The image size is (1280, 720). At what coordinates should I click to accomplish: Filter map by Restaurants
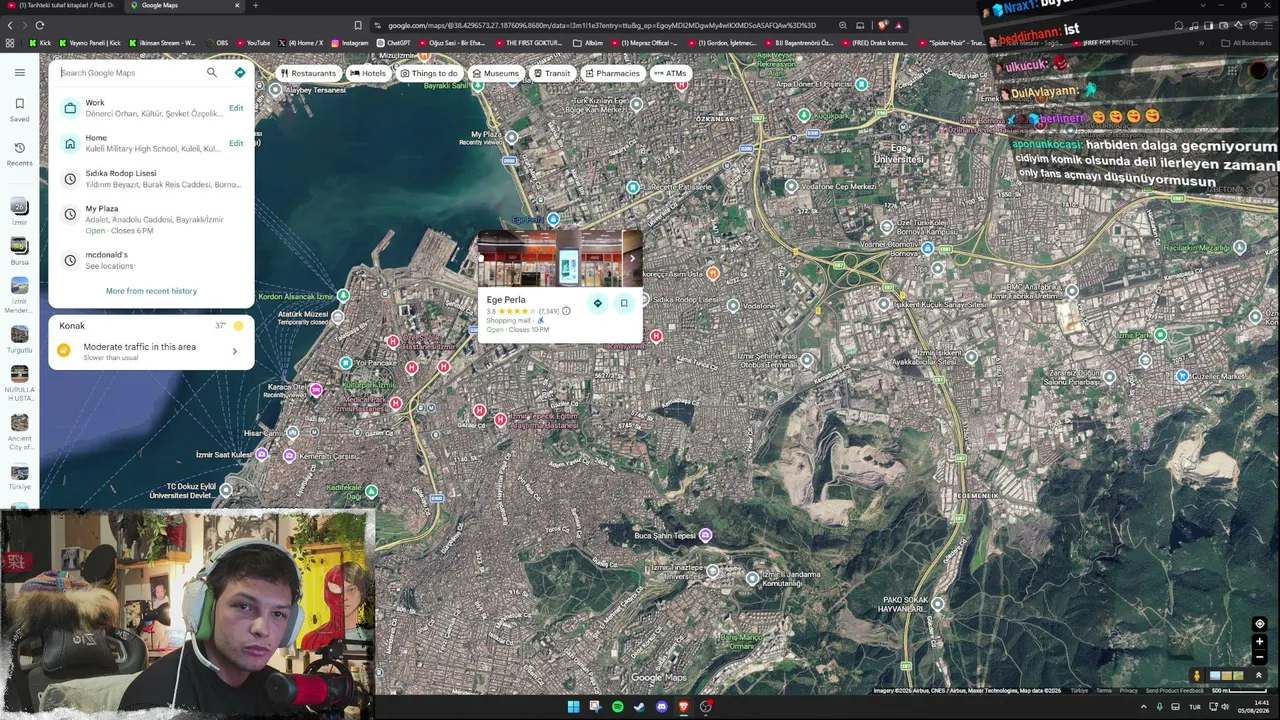pyautogui.click(x=307, y=73)
